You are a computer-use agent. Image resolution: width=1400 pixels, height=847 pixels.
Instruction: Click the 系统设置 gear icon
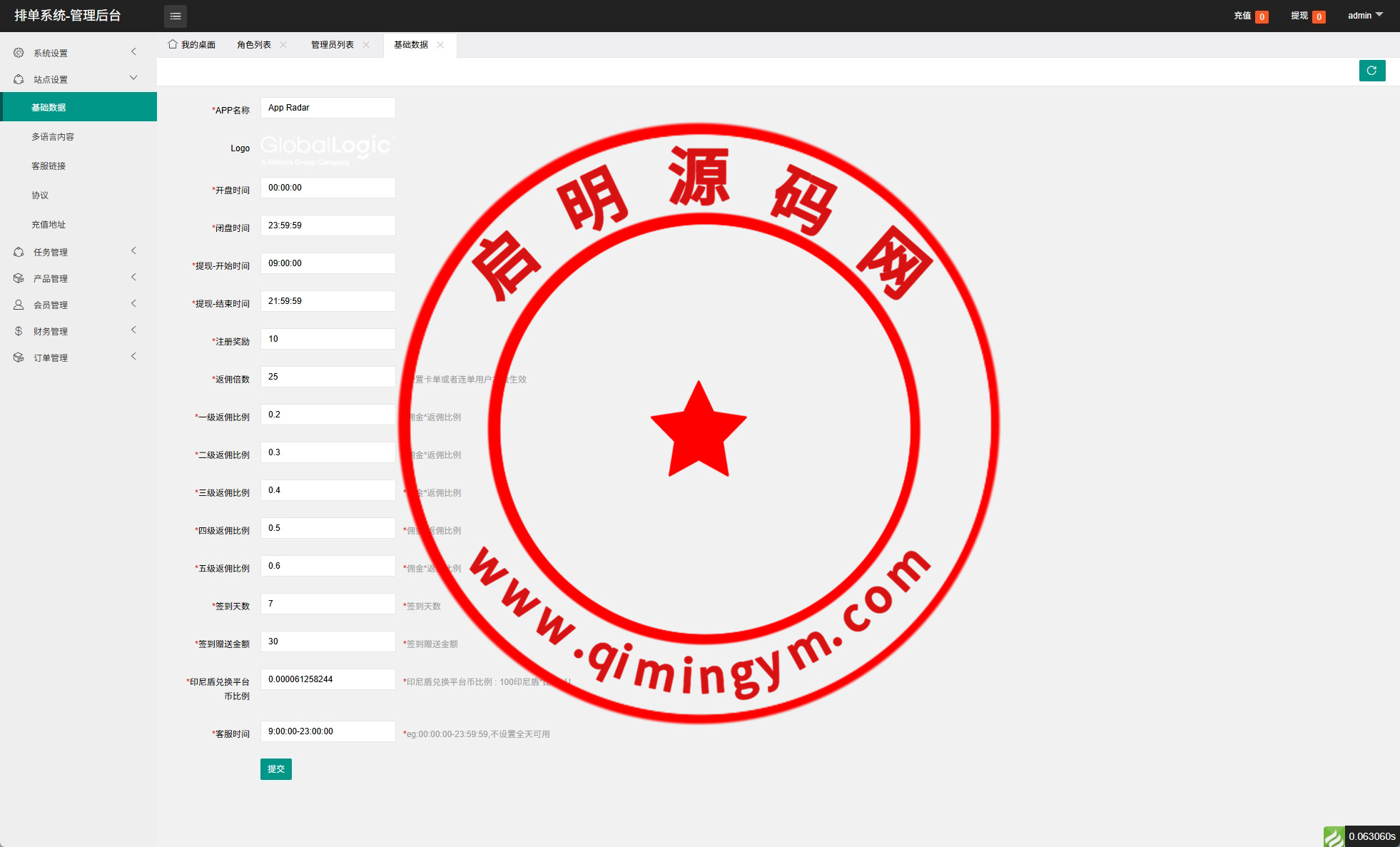(19, 53)
